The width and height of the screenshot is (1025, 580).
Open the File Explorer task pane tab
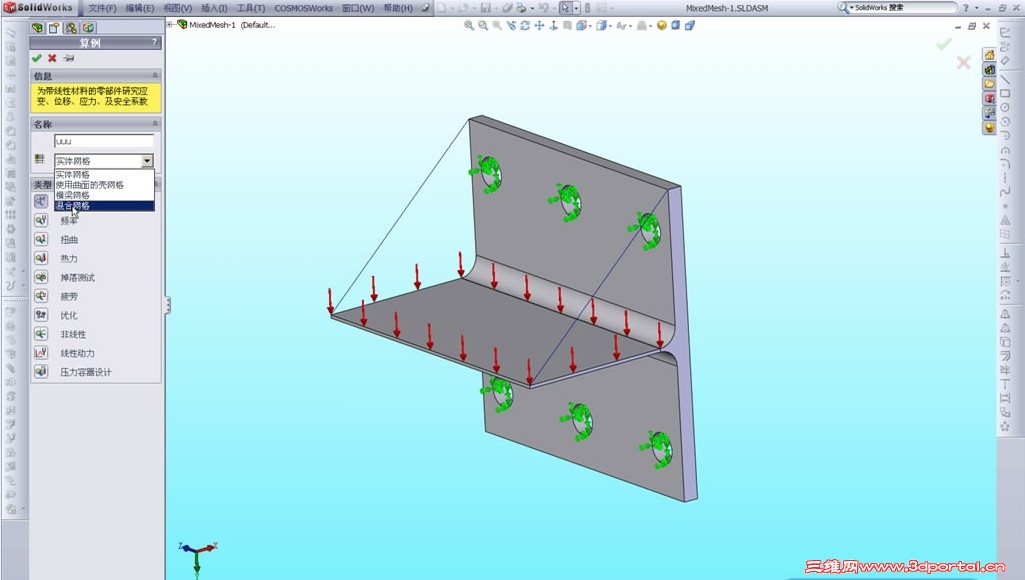(990, 84)
